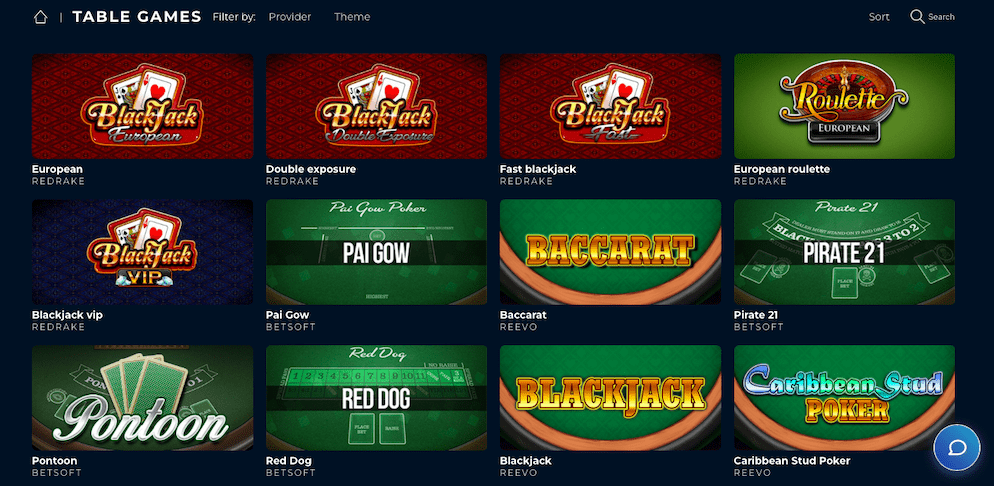Click the Table Games heading
Image resolution: width=994 pixels, height=486 pixels.
point(137,17)
